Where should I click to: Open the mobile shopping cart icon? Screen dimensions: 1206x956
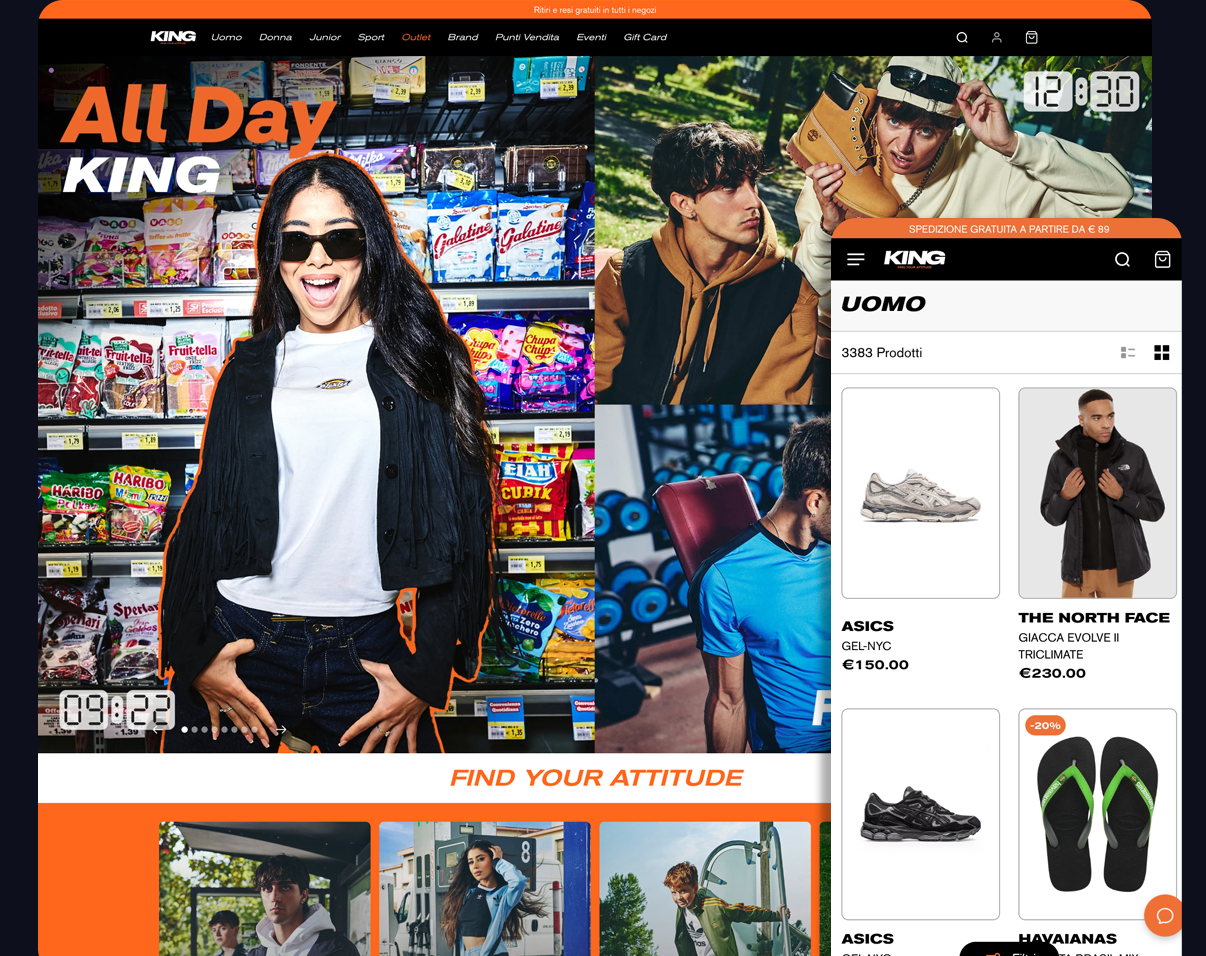point(1162,259)
